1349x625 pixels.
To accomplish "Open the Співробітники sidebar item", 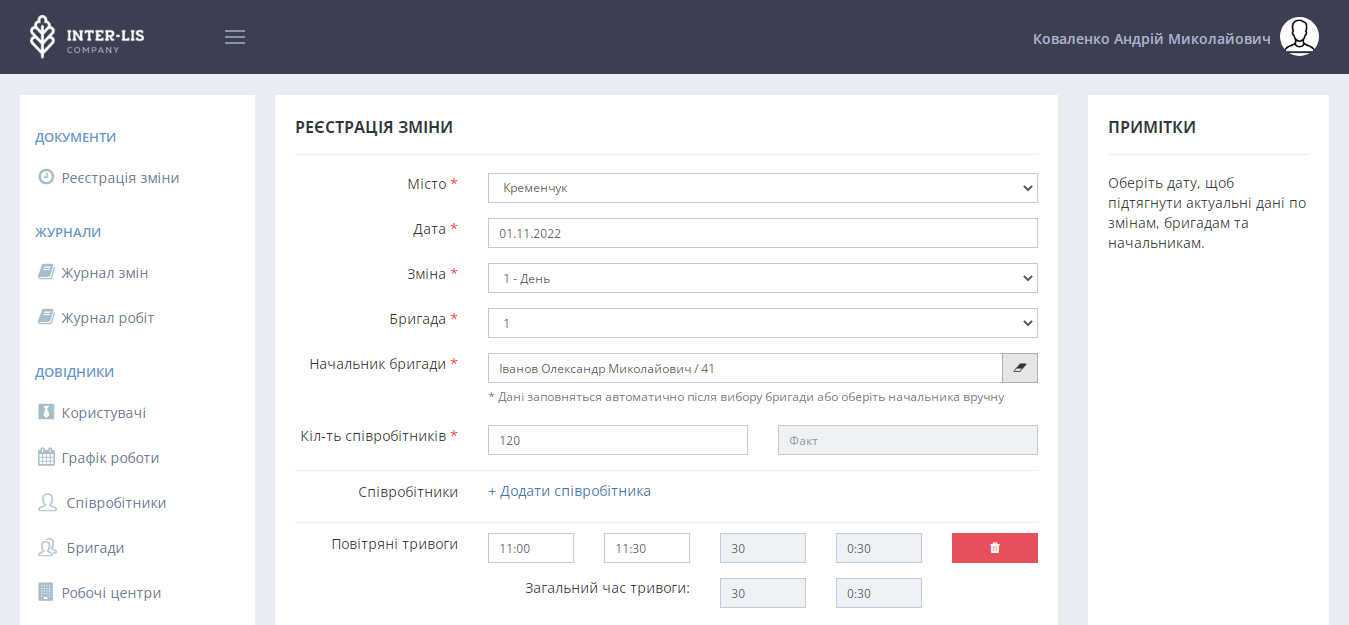I will click(116, 503).
